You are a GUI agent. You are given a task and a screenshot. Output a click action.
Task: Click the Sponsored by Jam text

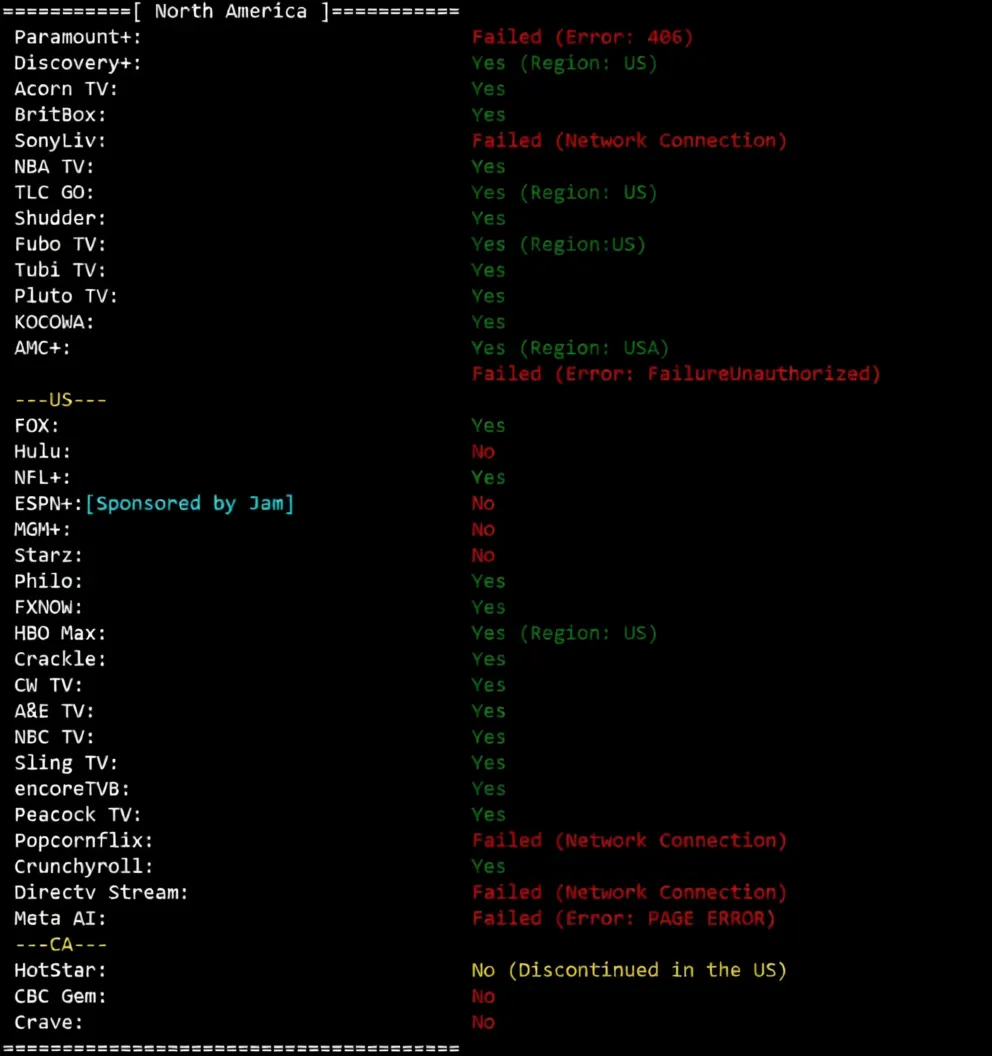(190, 504)
